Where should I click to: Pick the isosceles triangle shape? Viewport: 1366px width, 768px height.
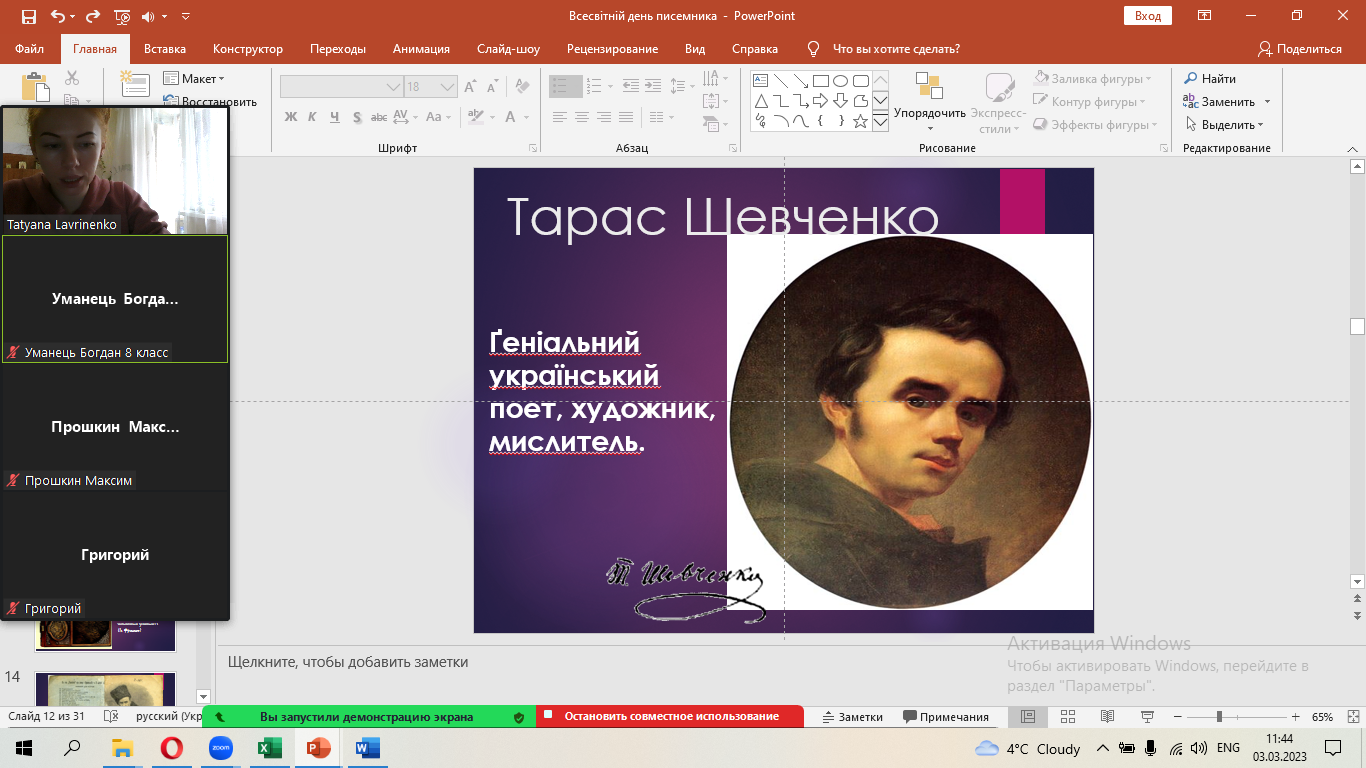(760, 101)
